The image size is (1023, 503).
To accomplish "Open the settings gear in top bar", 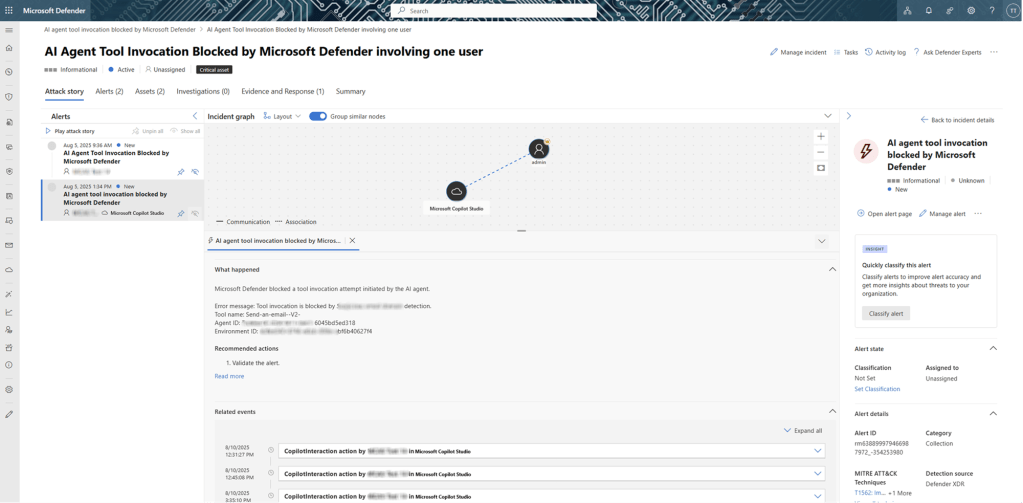I will coord(970,11).
